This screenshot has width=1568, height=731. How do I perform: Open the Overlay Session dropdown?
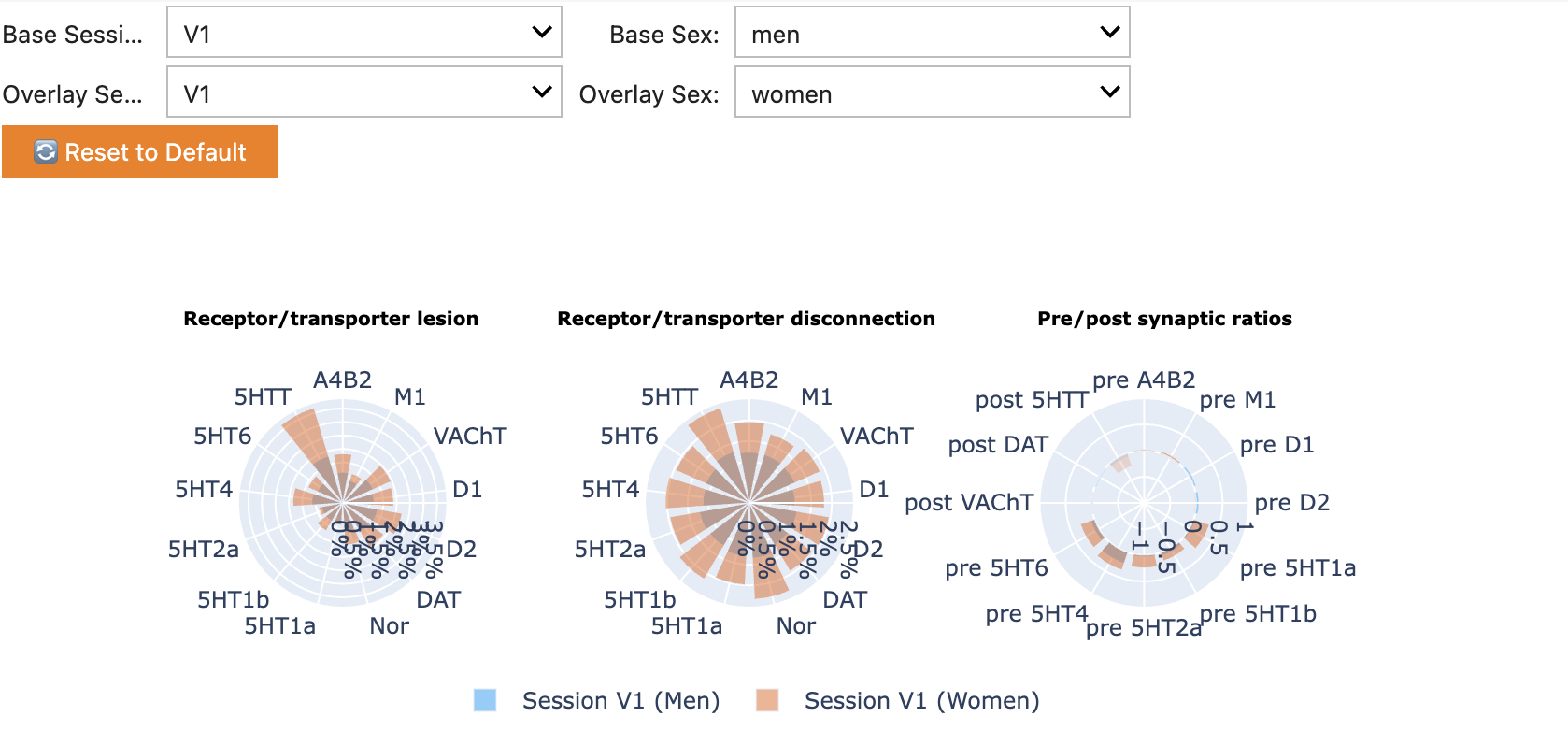[363, 92]
